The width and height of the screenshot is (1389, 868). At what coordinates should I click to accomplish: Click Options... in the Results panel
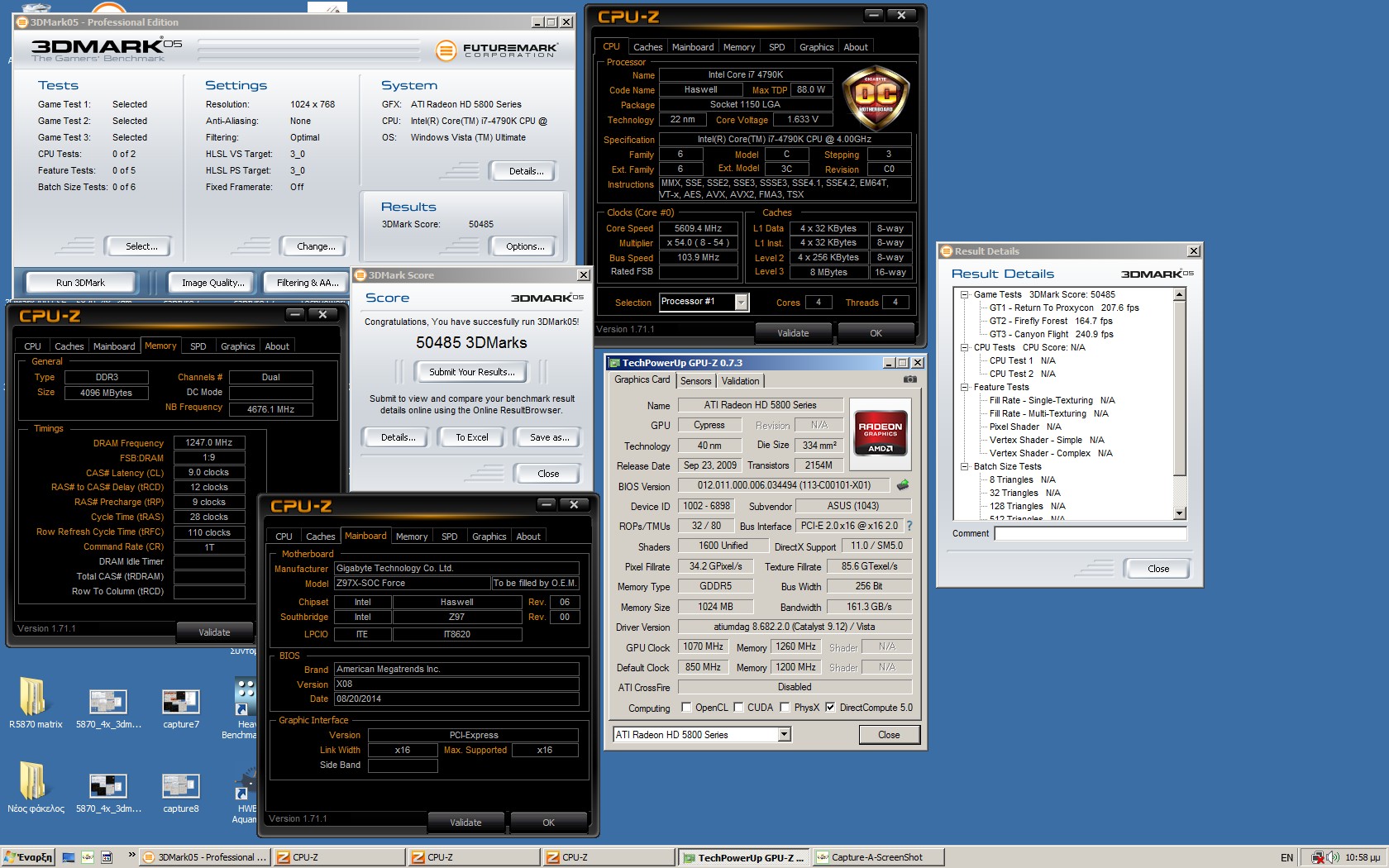pos(525,246)
